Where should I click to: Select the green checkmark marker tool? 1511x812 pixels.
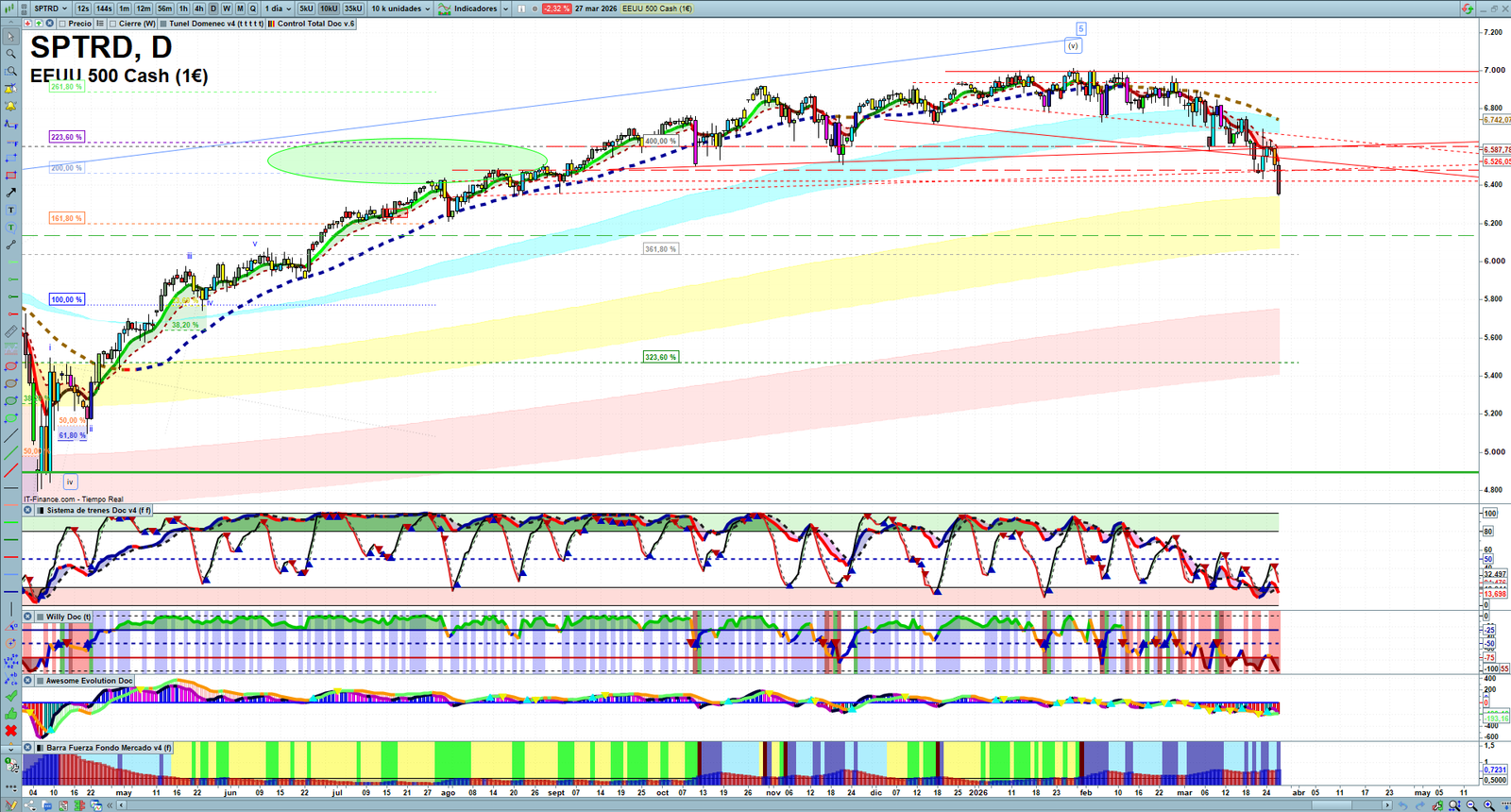pyautogui.click(x=10, y=696)
